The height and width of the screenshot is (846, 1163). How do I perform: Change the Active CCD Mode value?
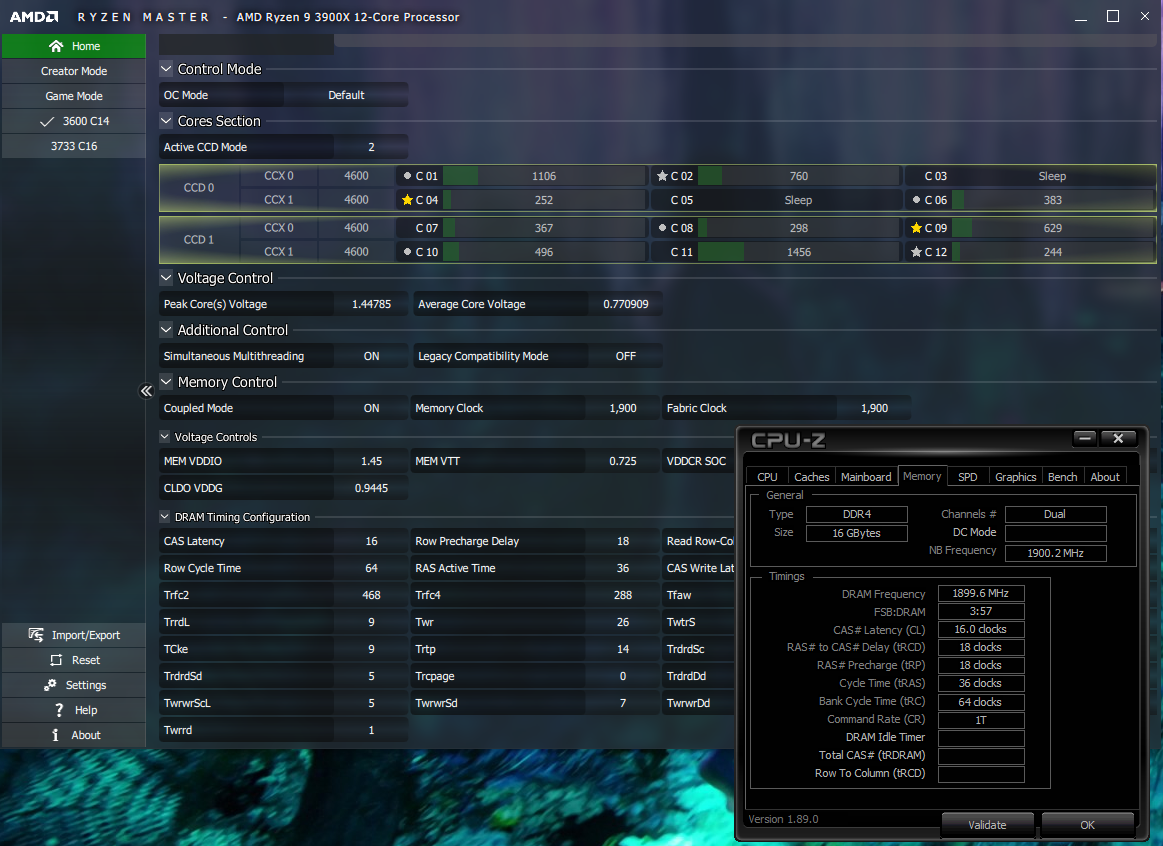(371, 147)
